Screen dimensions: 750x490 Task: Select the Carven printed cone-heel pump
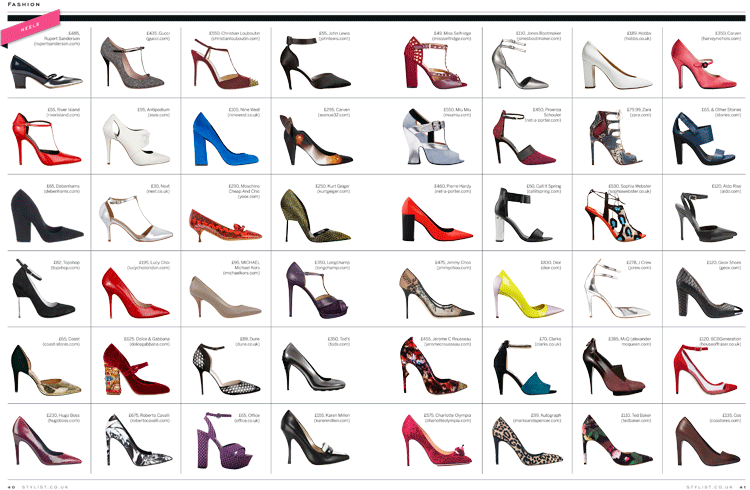pyautogui.click(x=316, y=139)
